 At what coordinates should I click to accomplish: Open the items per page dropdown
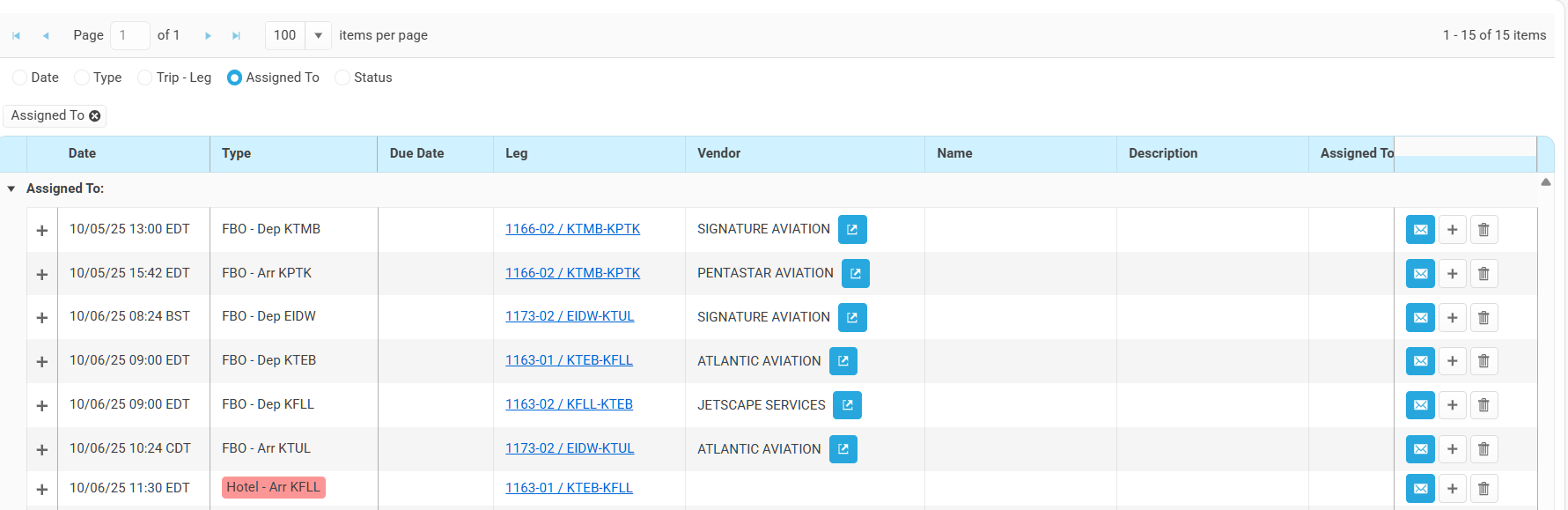318,35
